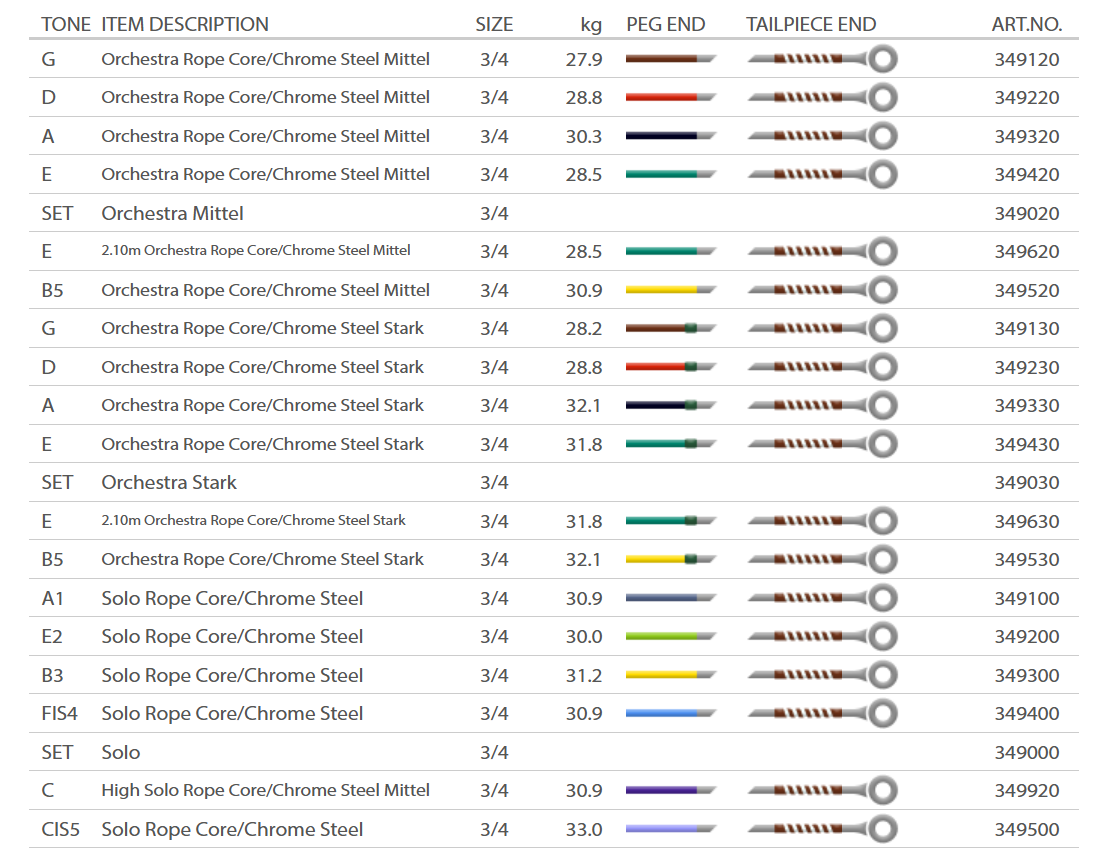Click the light green peg end for E2 Solo
Screen dimensions: 1097x864
click(x=670, y=637)
